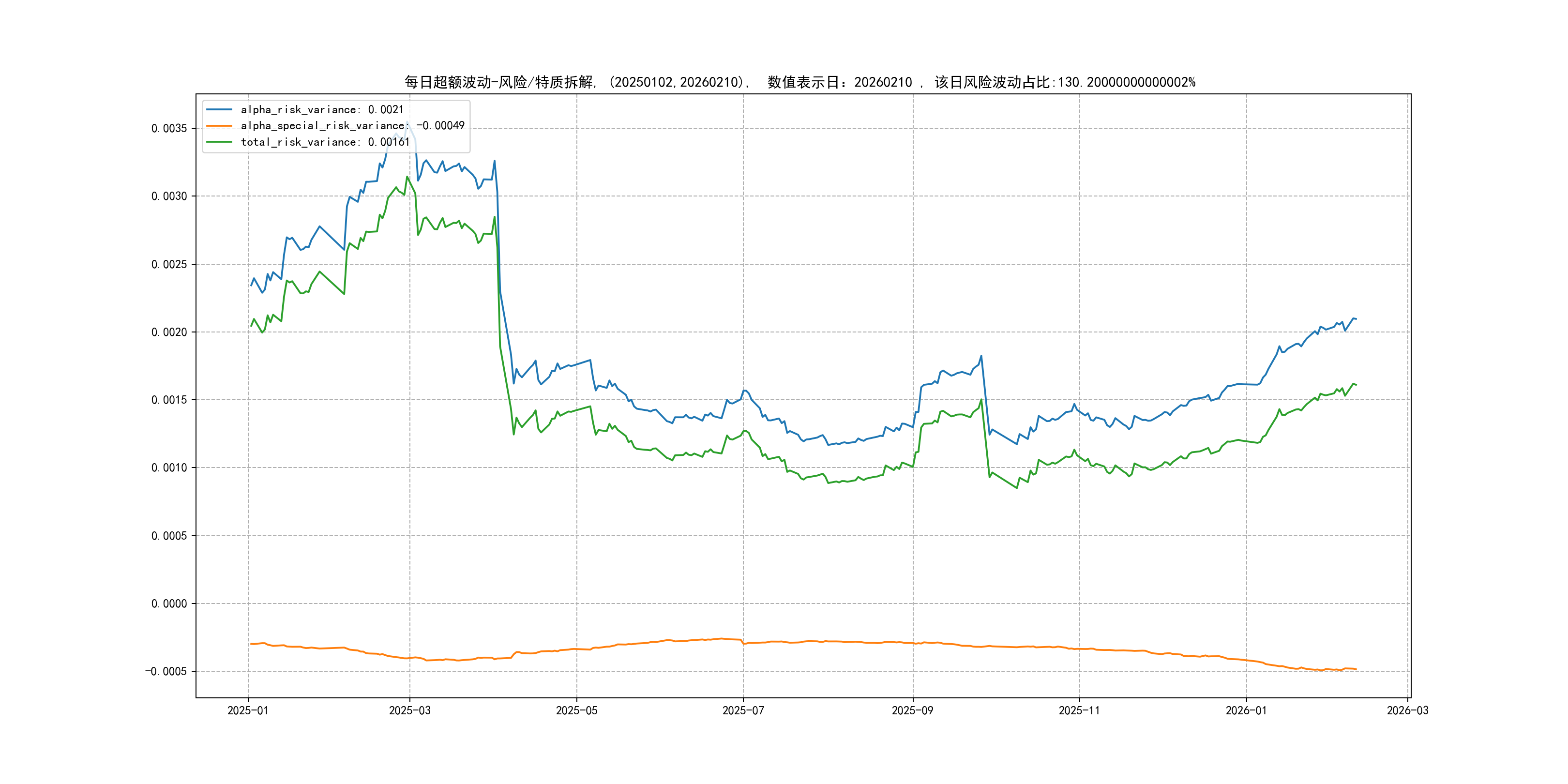Click the blue alpha_risk_variance legend line sample
The width and height of the screenshot is (1568, 784).
219,109
